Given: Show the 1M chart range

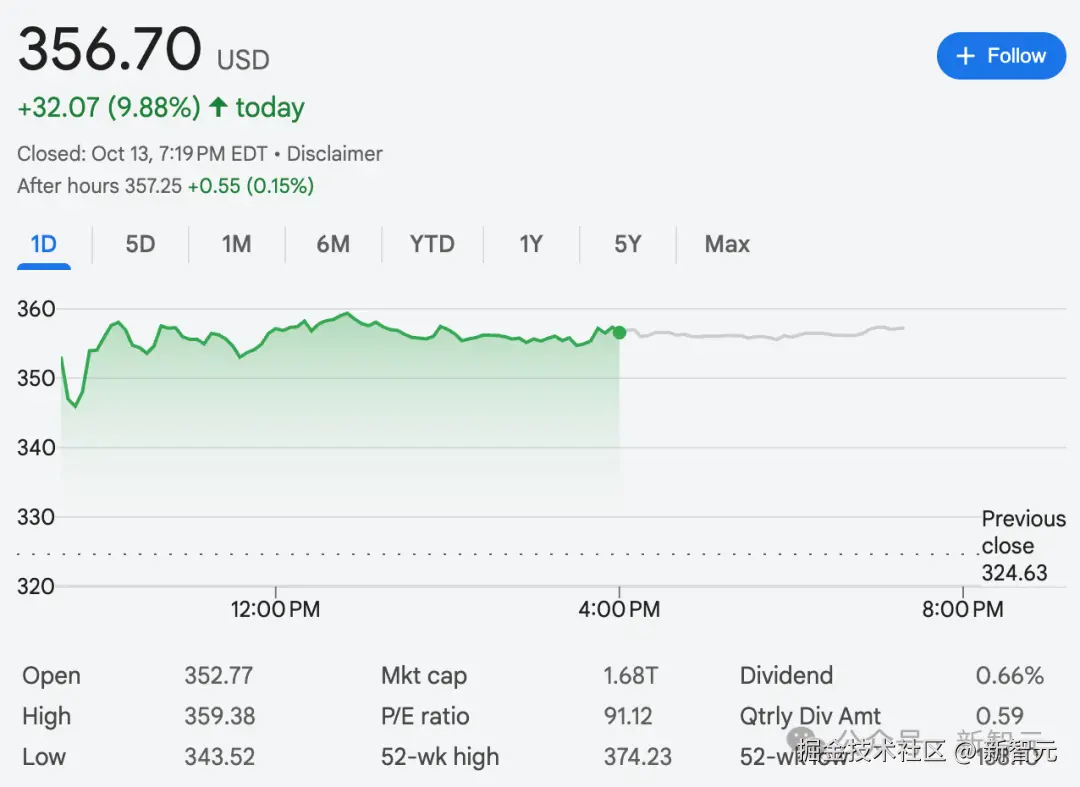Looking at the screenshot, I should [x=236, y=244].
